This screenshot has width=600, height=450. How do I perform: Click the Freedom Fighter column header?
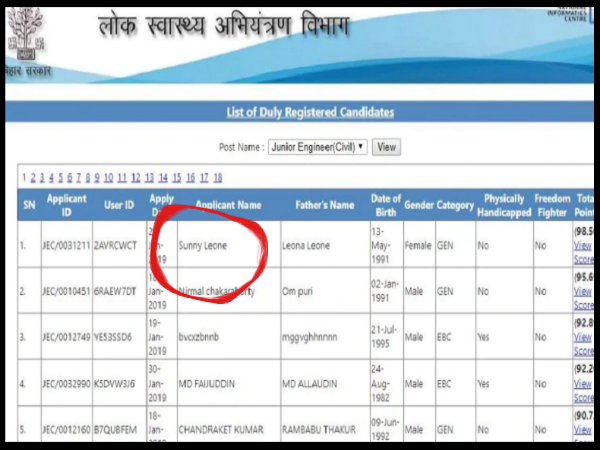click(x=552, y=205)
